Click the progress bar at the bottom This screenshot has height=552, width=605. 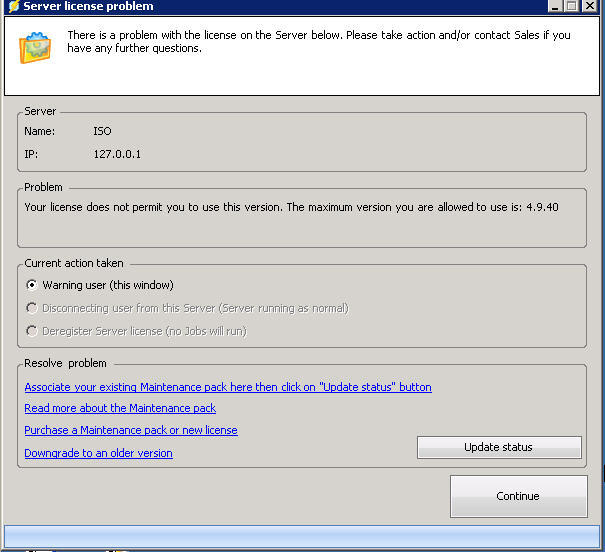pyautogui.click(x=300, y=536)
